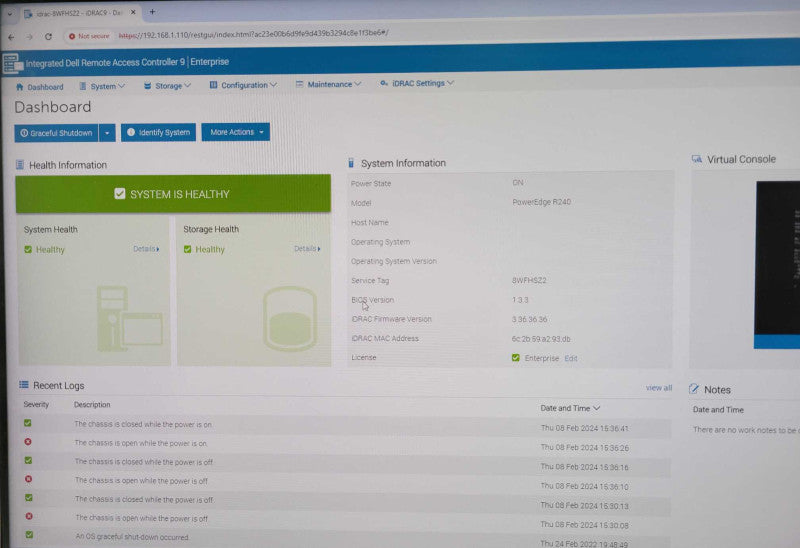Click the Configuration menu icon
The image size is (800, 548).
click(213, 85)
